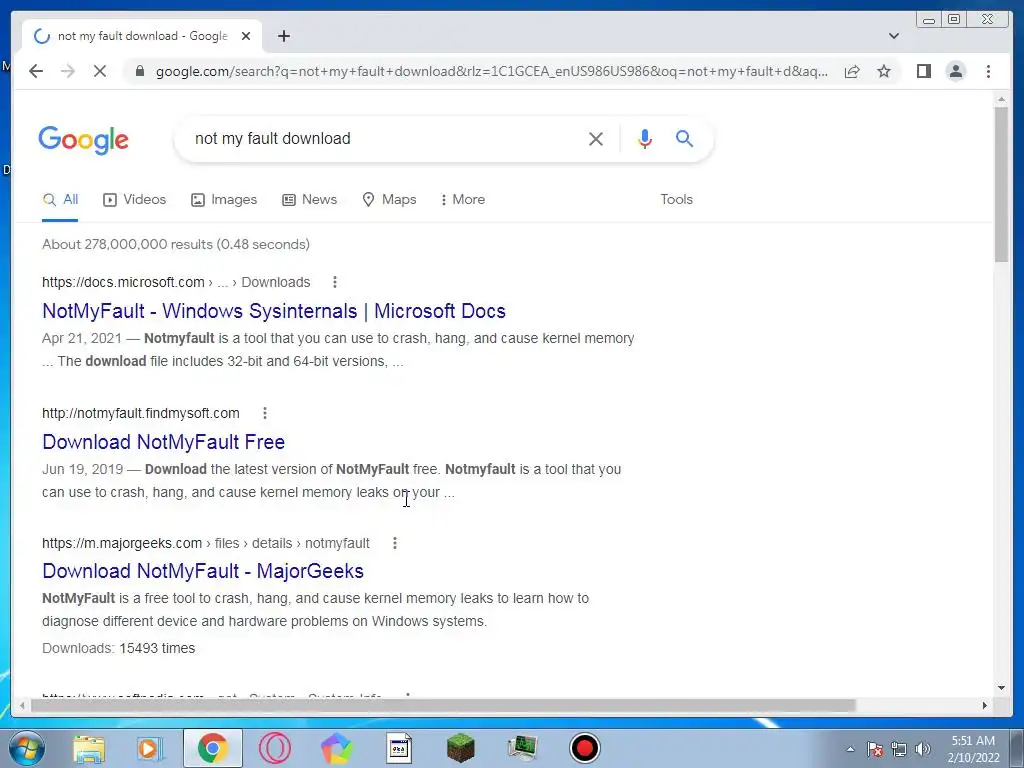The image size is (1024, 768).
Task: Close the 'not my fault download' tab
Action: [246, 36]
